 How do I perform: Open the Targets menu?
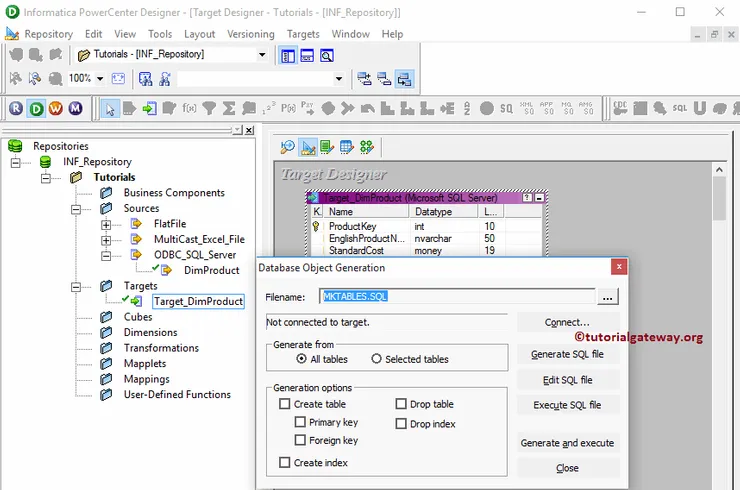tap(303, 34)
